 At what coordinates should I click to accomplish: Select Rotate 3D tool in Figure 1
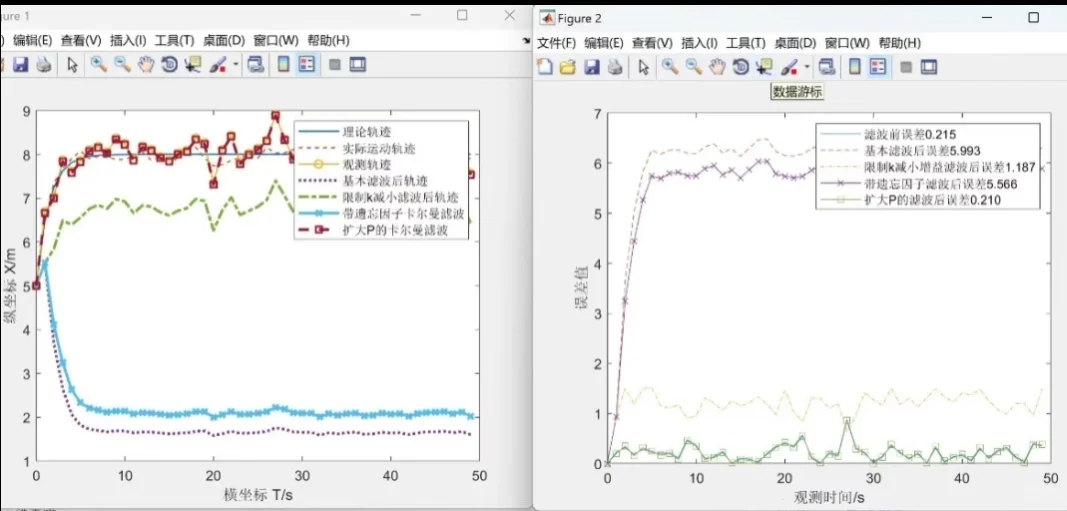coord(169,65)
